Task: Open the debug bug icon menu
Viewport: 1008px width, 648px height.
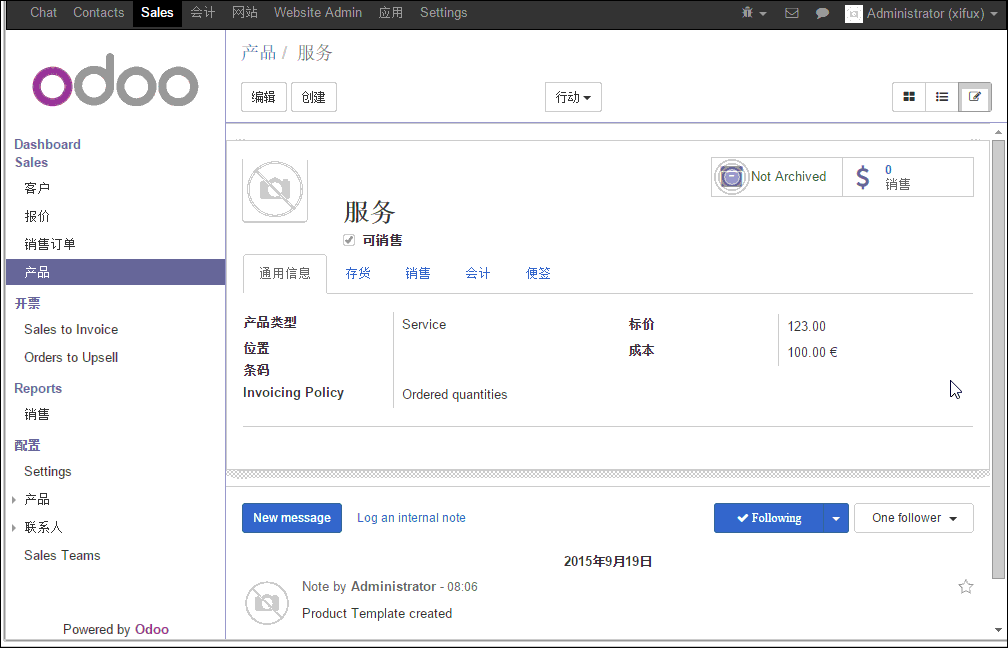Action: [x=753, y=13]
